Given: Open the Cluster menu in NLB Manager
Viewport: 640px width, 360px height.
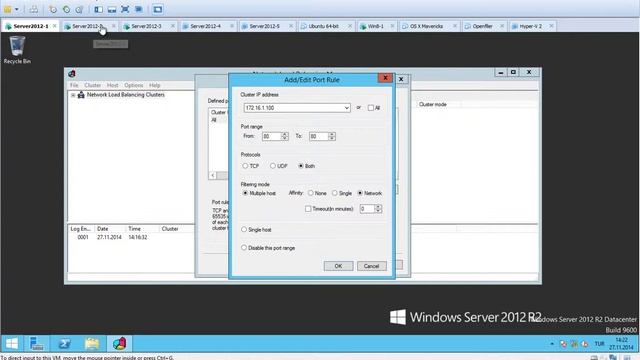Looking at the screenshot, I should click(93, 85).
